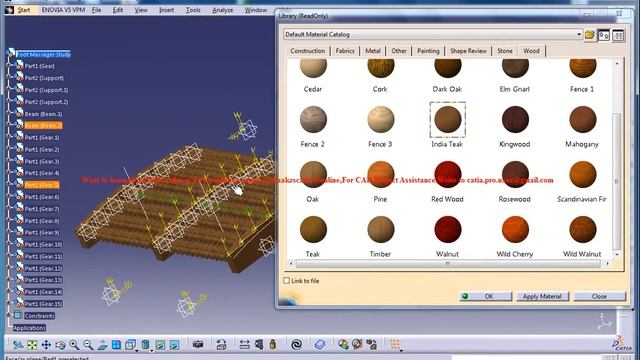The height and width of the screenshot is (360, 640).
Task: Select the Mahogany material sphere
Action: 582,120
